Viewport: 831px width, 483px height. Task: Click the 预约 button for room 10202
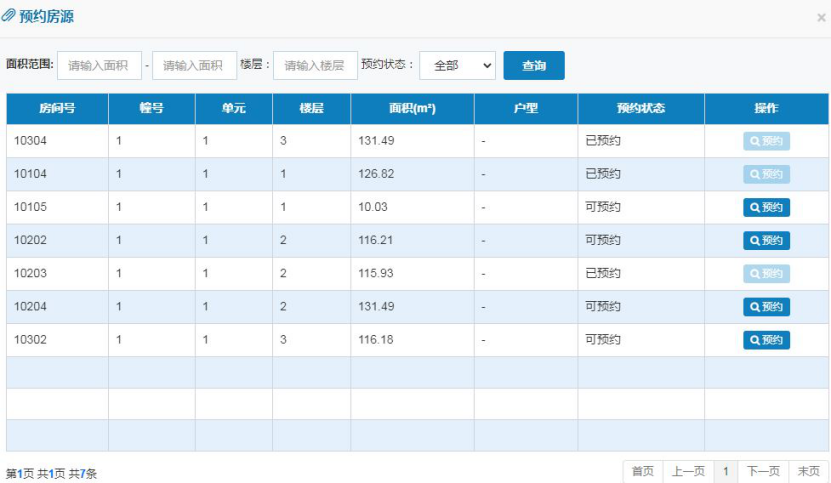click(x=766, y=240)
